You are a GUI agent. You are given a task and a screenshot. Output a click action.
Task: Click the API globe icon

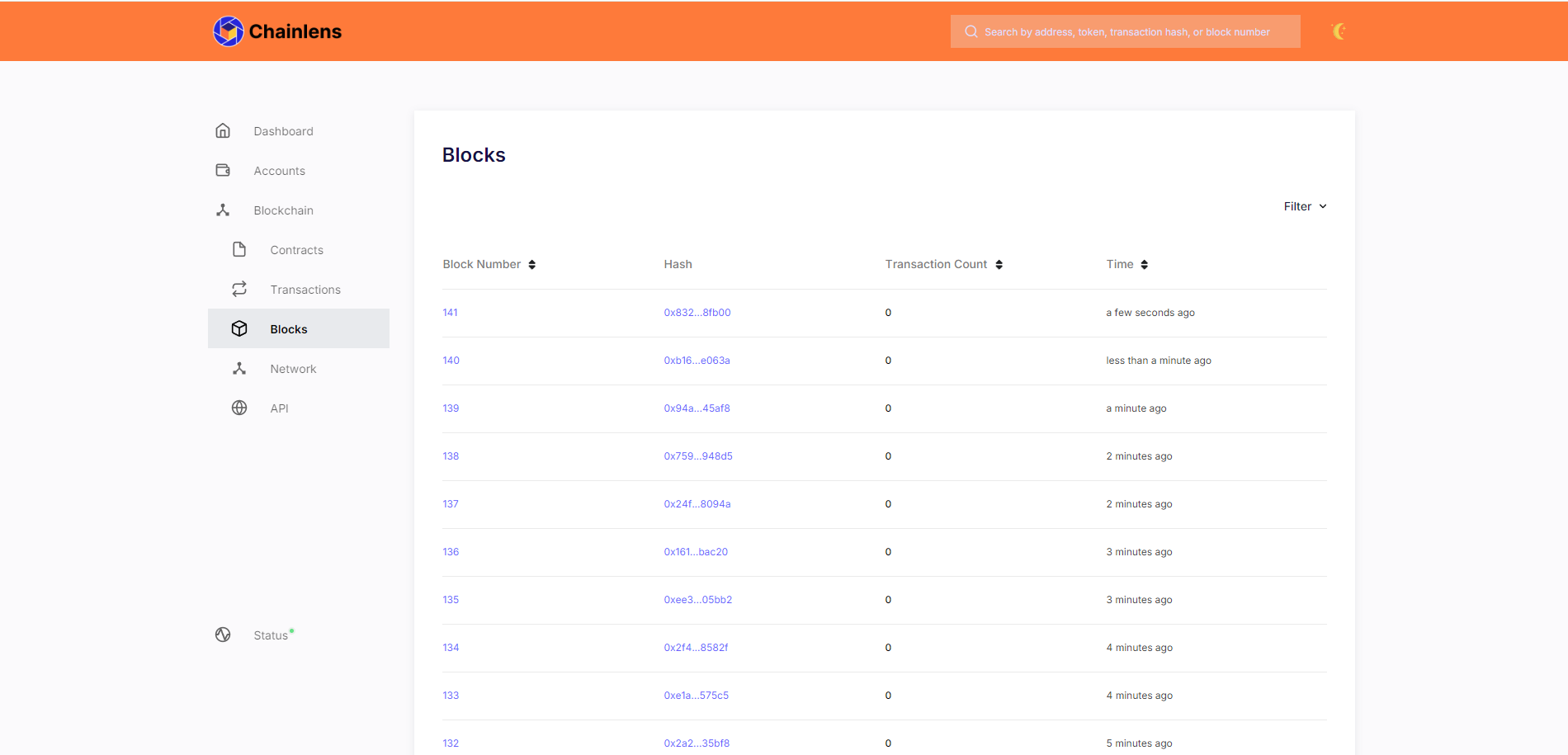239,408
